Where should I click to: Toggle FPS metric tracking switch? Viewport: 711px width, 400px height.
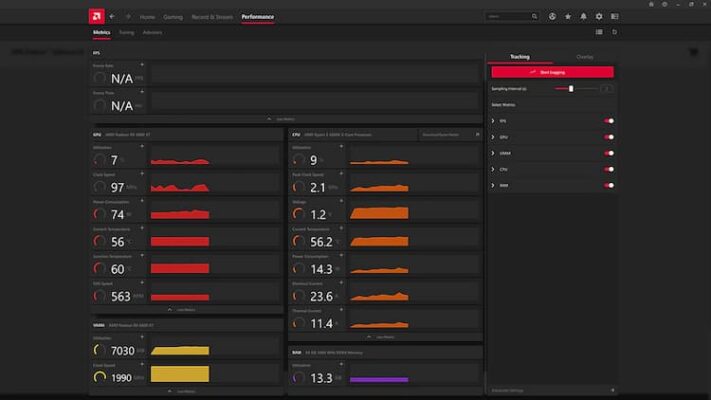pos(609,121)
